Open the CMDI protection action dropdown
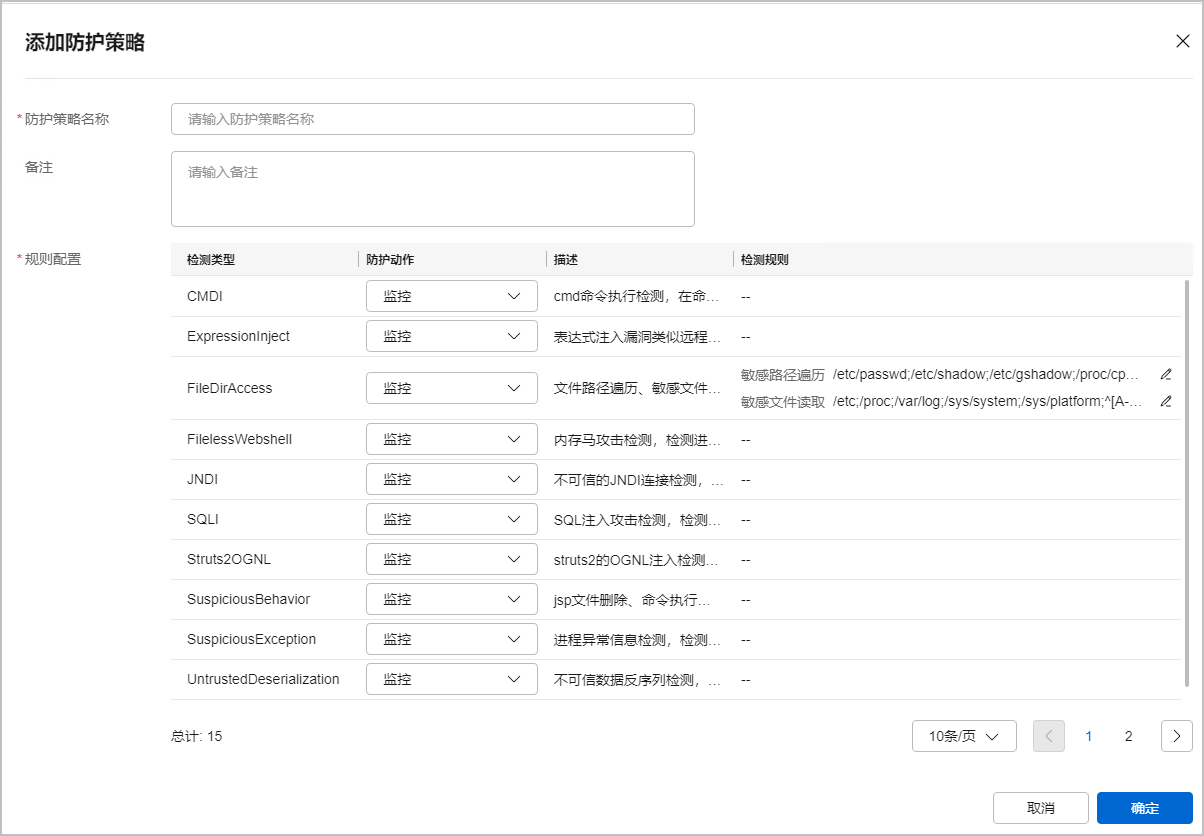 452,296
